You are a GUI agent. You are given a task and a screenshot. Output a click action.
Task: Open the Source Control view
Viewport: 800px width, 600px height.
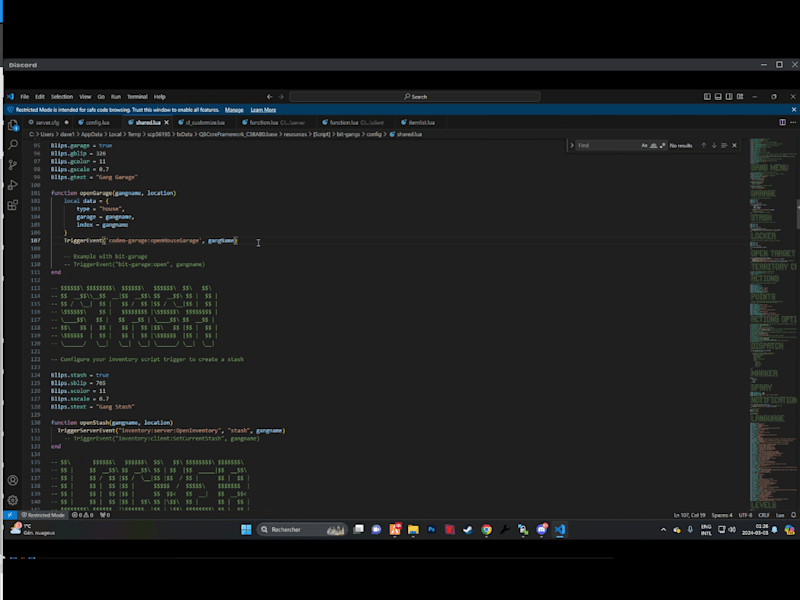[x=13, y=165]
